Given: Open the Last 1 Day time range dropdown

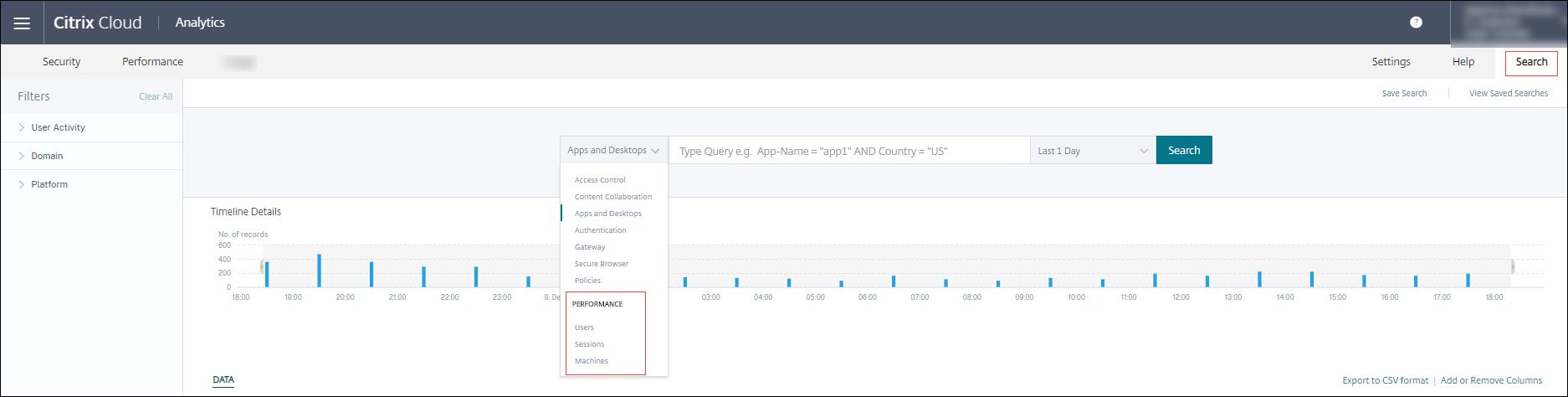Looking at the screenshot, I should click(x=1092, y=151).
